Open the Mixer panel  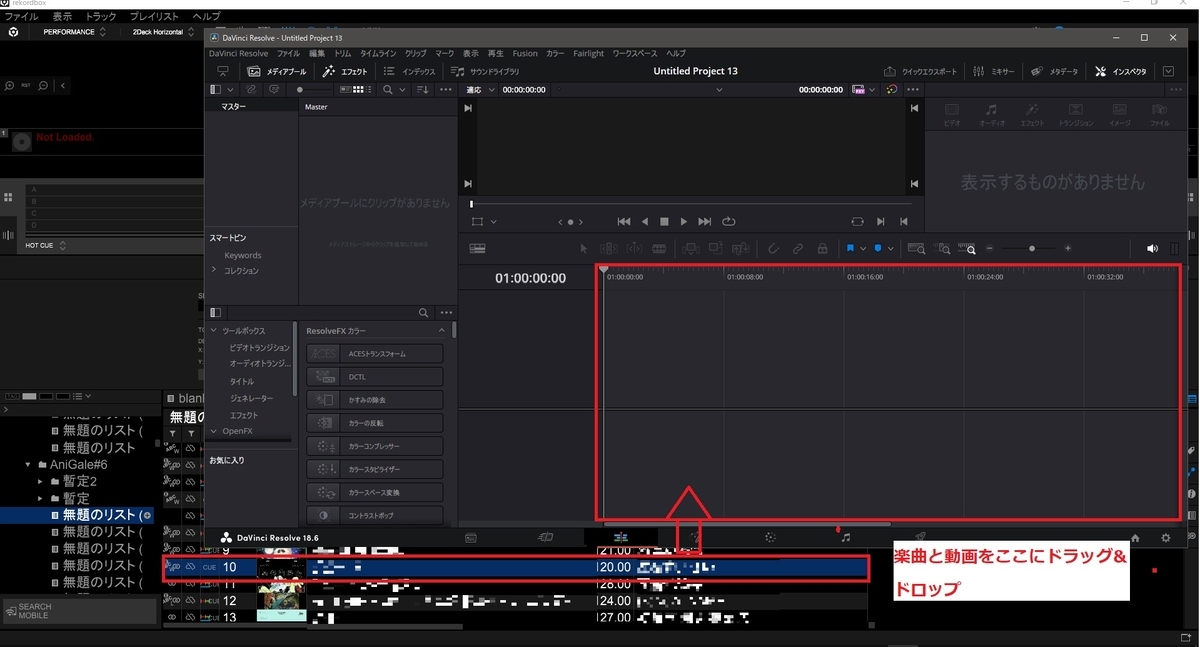[994, 72]
